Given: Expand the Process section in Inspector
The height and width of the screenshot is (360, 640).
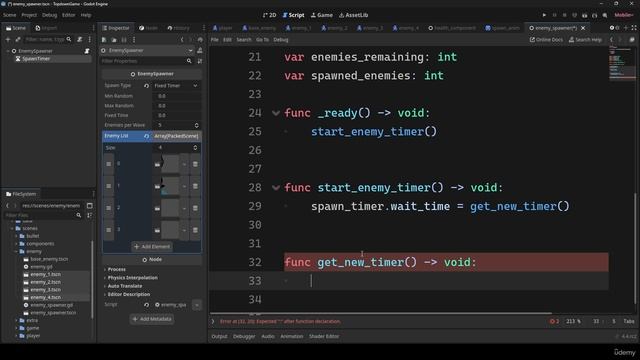Looking at the screenshot, I should pyautogui.click(x=115, y=269).
